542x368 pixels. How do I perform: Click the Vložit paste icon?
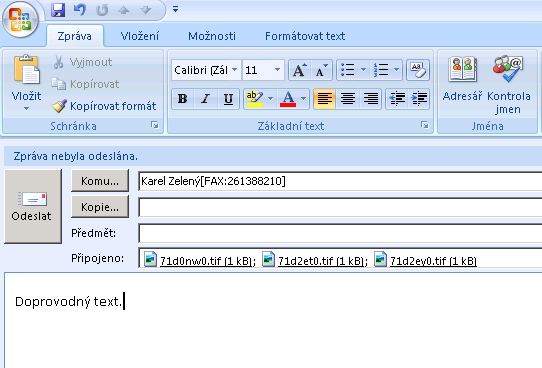27,70
